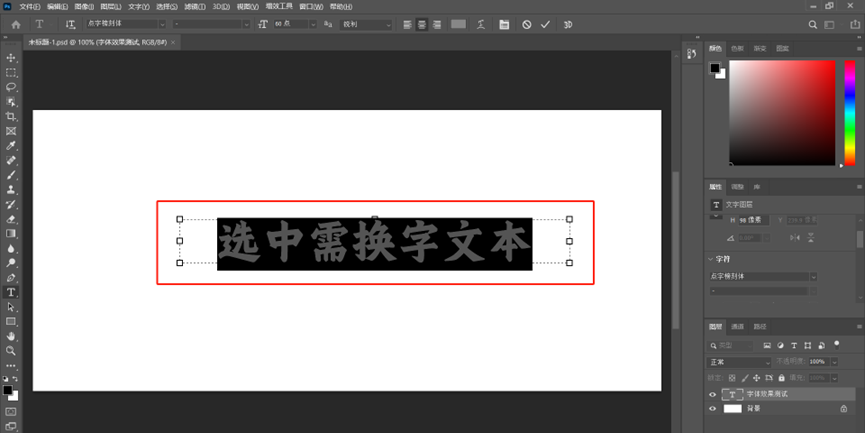Select the Move tool in the toolbar
The width and height of the screenshot is (865, 433).
click(x=11, y=58)
